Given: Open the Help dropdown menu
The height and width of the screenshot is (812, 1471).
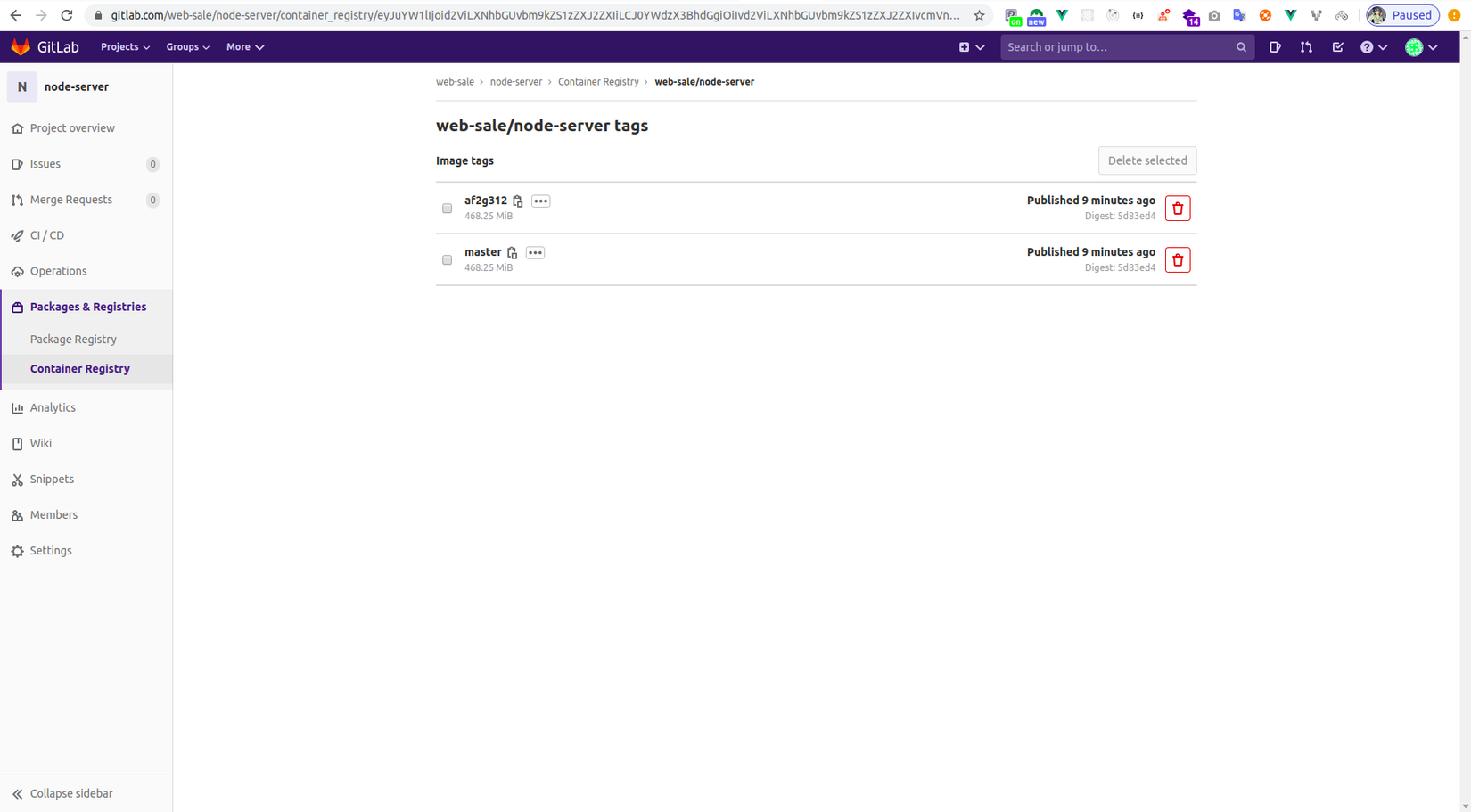Looking at the screenshot, I should coord(1374,47).
